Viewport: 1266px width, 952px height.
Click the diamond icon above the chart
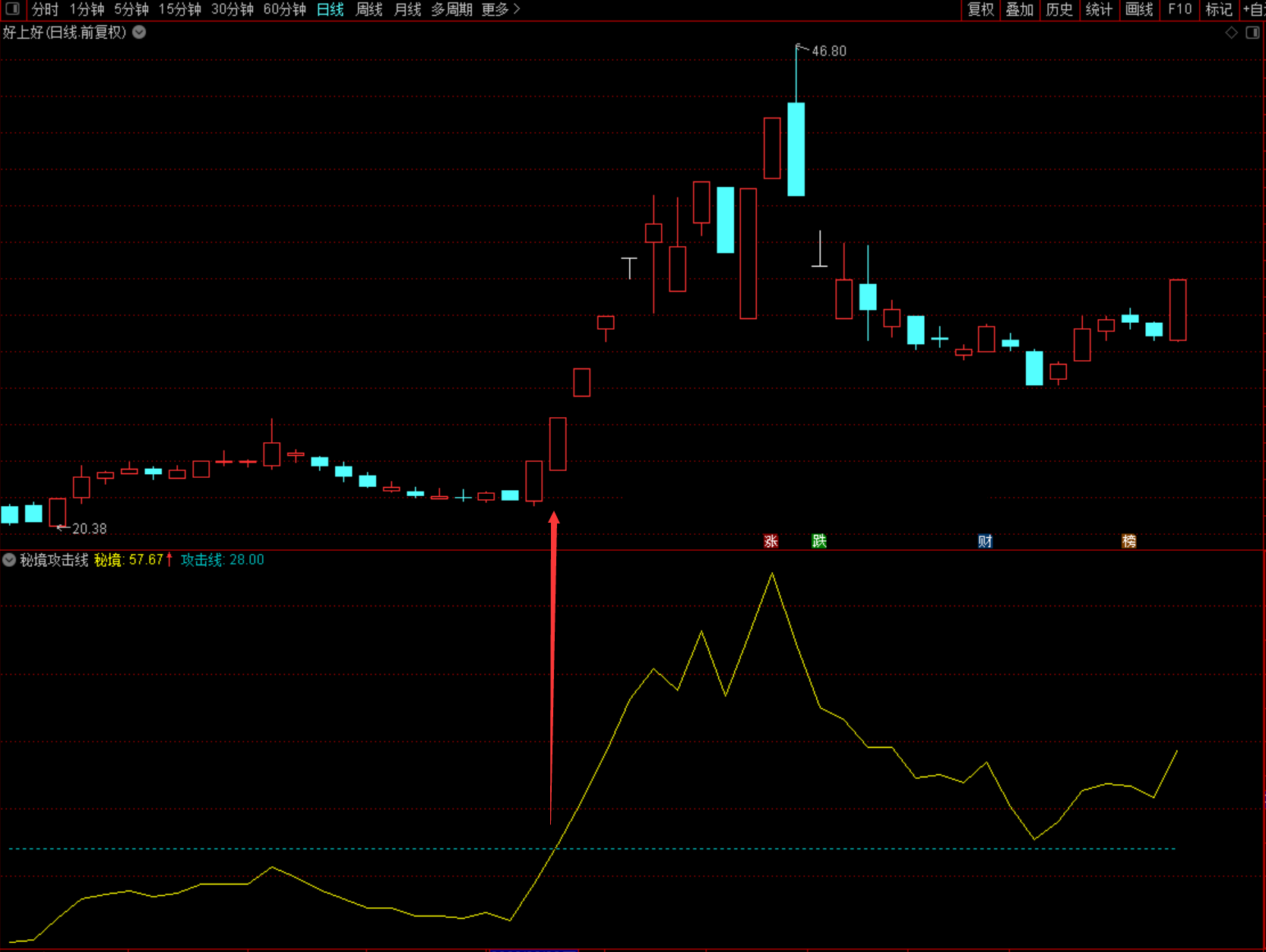coord(1231,33)
